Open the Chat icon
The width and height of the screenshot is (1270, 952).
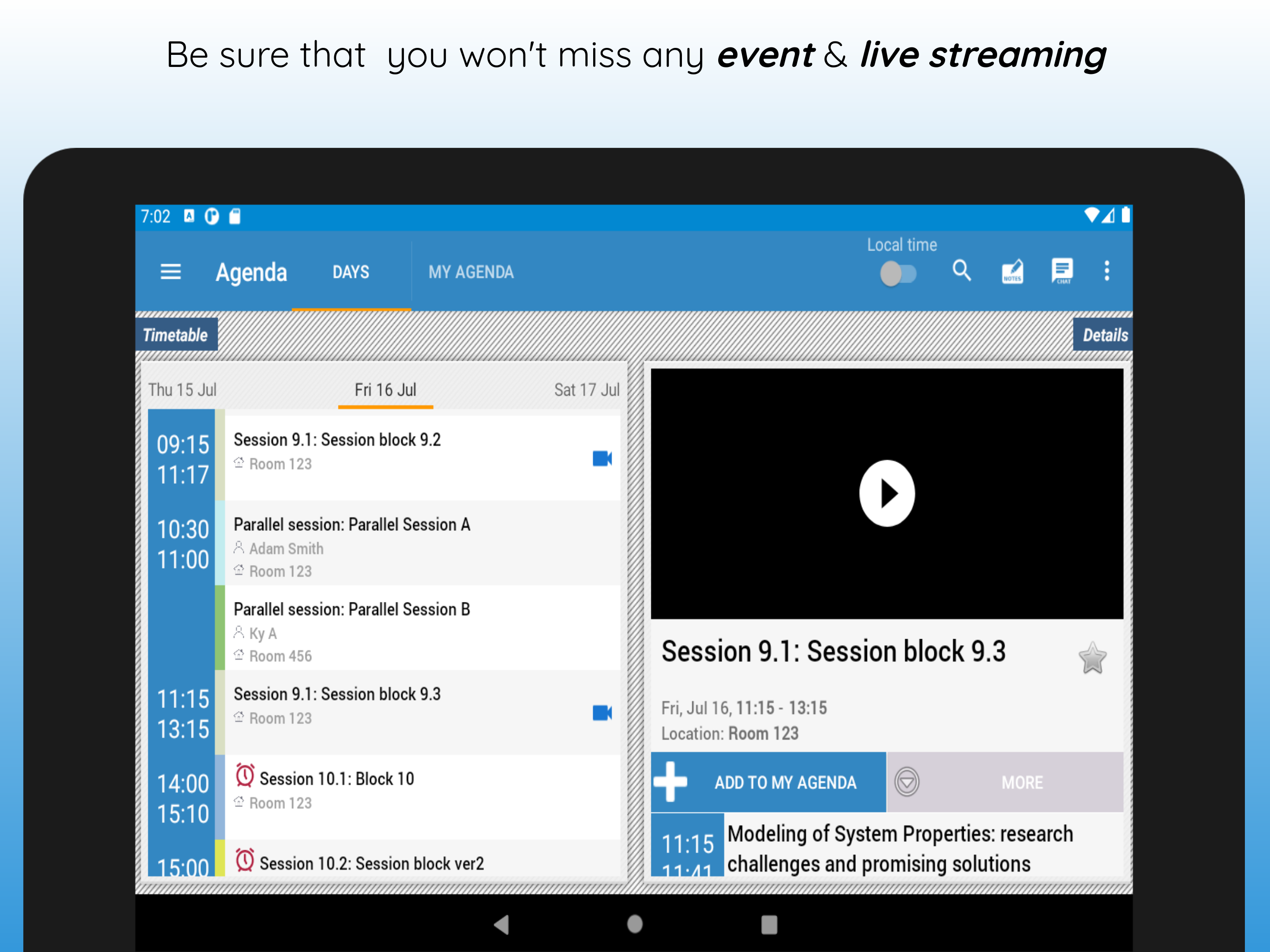coord(1062,271)
